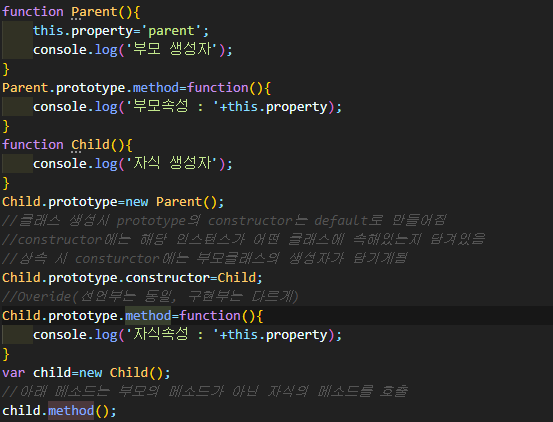
Task: Click the comment starting with '//아래 메소드는'
Action: click(x=205, y=392)
